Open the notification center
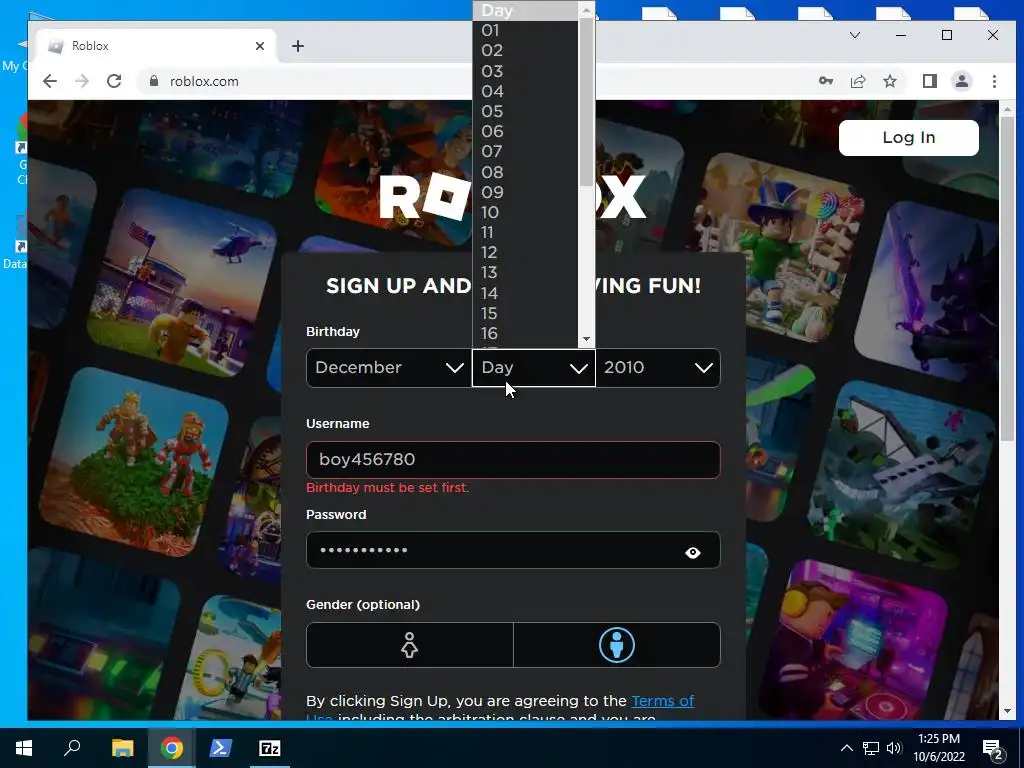This screenshot has width=1024, height=768. 993,749
